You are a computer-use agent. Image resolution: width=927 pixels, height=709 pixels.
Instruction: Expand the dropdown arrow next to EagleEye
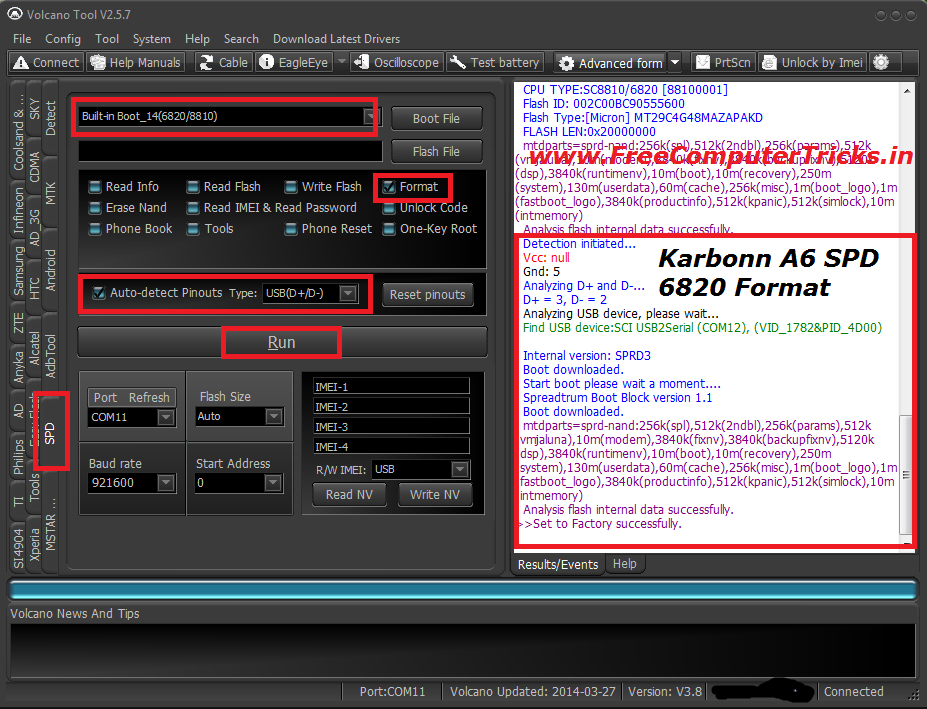[x=341, y=62]
